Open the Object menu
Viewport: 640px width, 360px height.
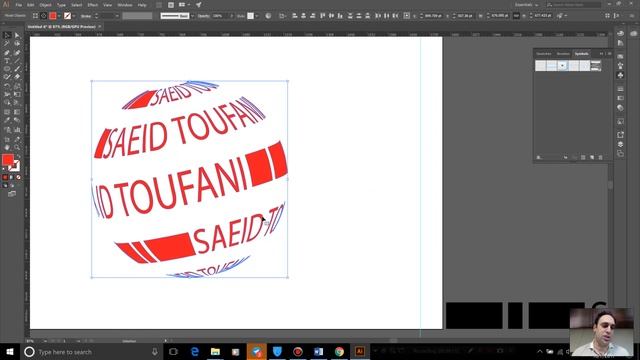[x=45, y=5]
